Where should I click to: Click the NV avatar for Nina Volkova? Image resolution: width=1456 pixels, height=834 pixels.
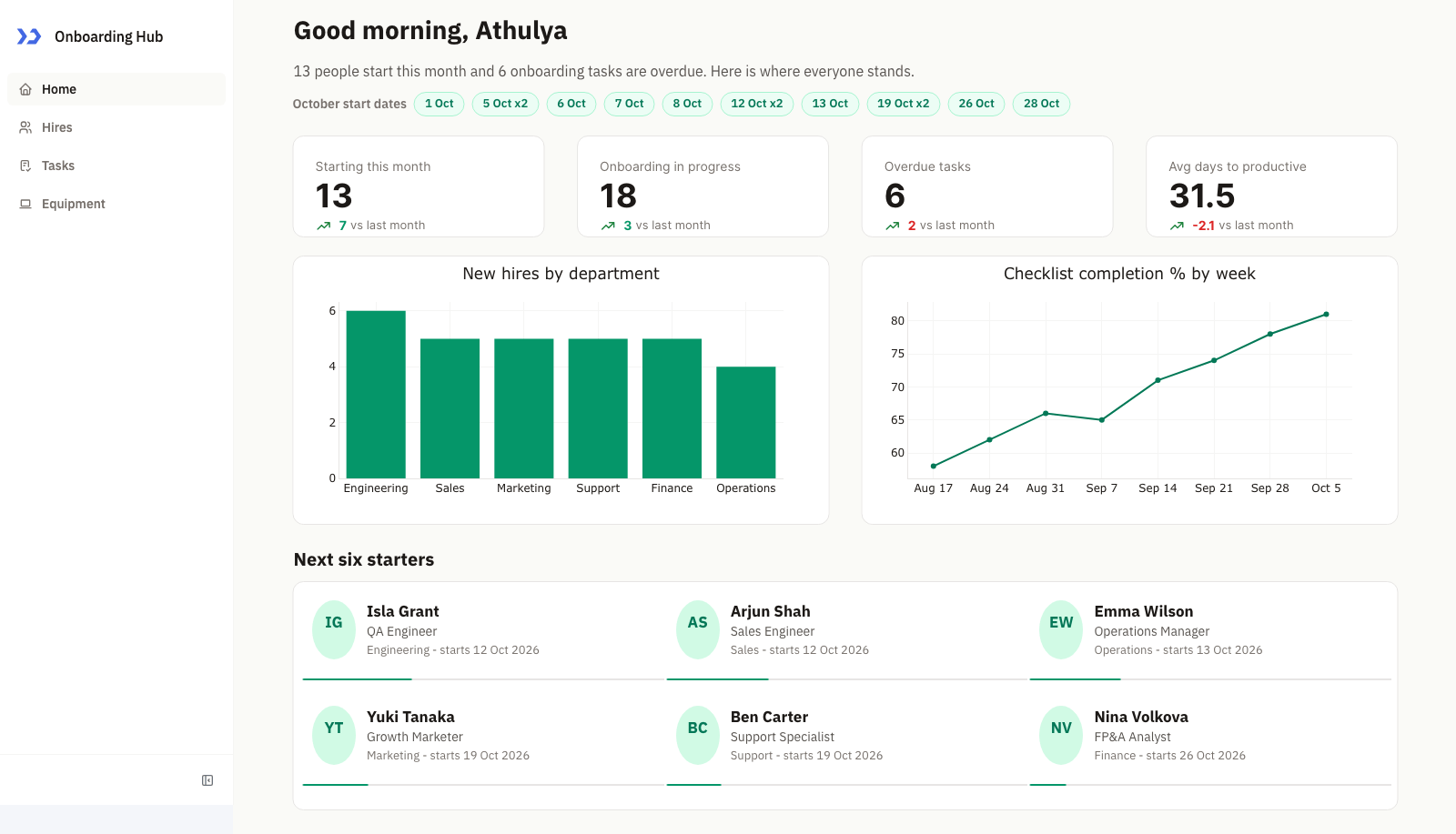1061,735
